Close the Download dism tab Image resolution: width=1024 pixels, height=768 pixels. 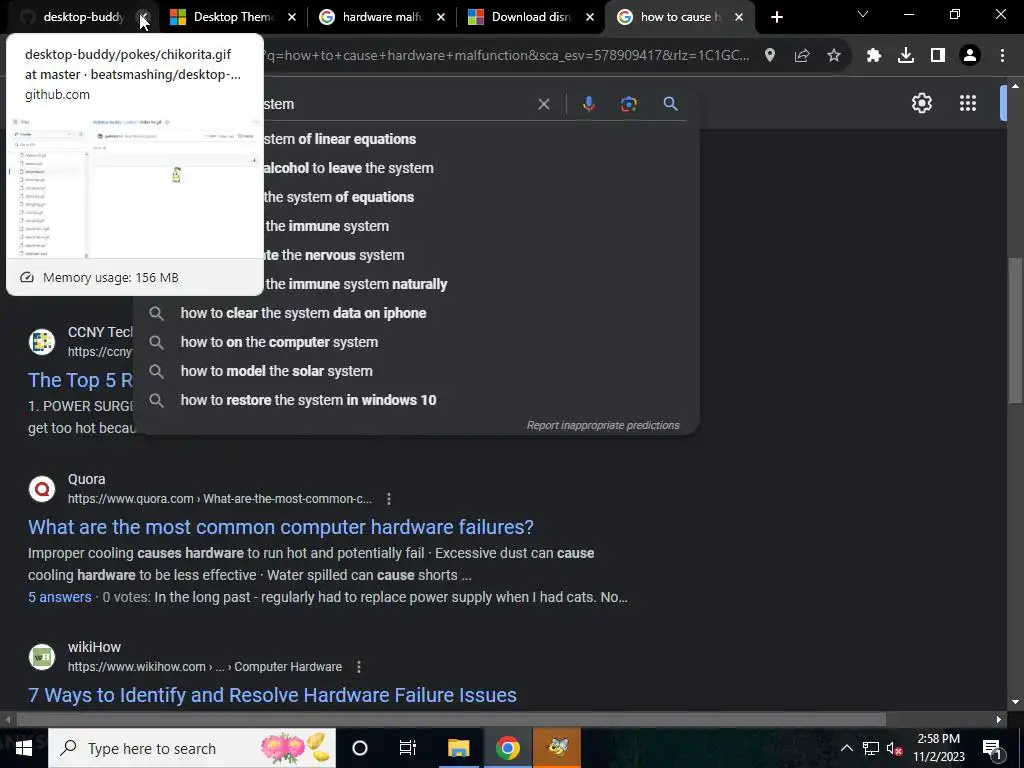590,18
